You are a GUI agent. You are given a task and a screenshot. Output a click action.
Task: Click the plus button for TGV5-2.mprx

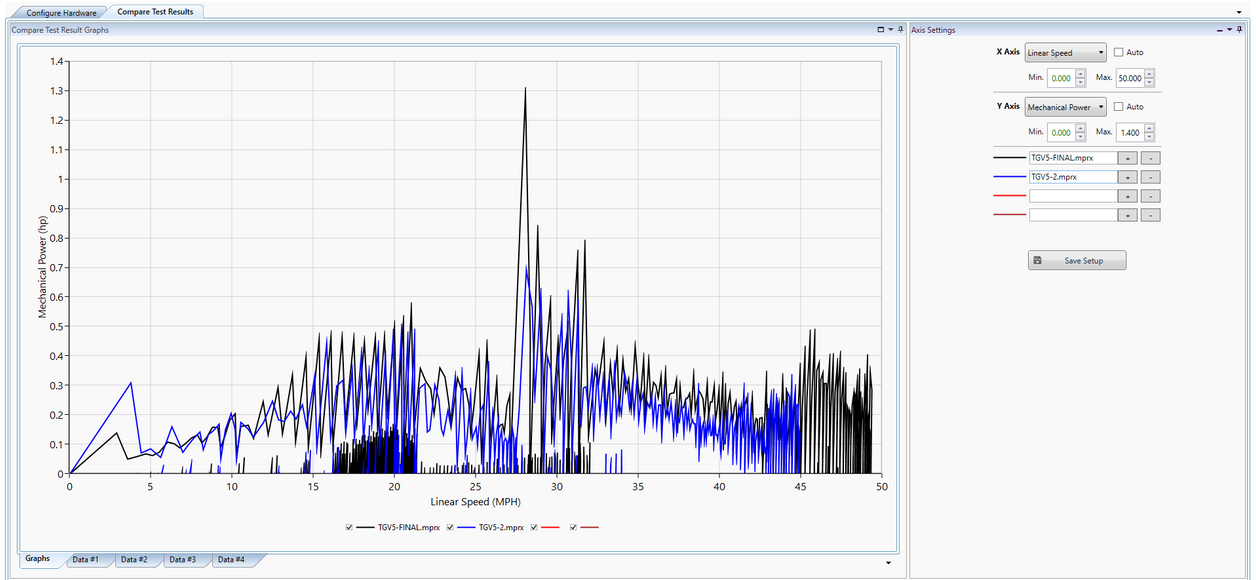point(1128,177)
